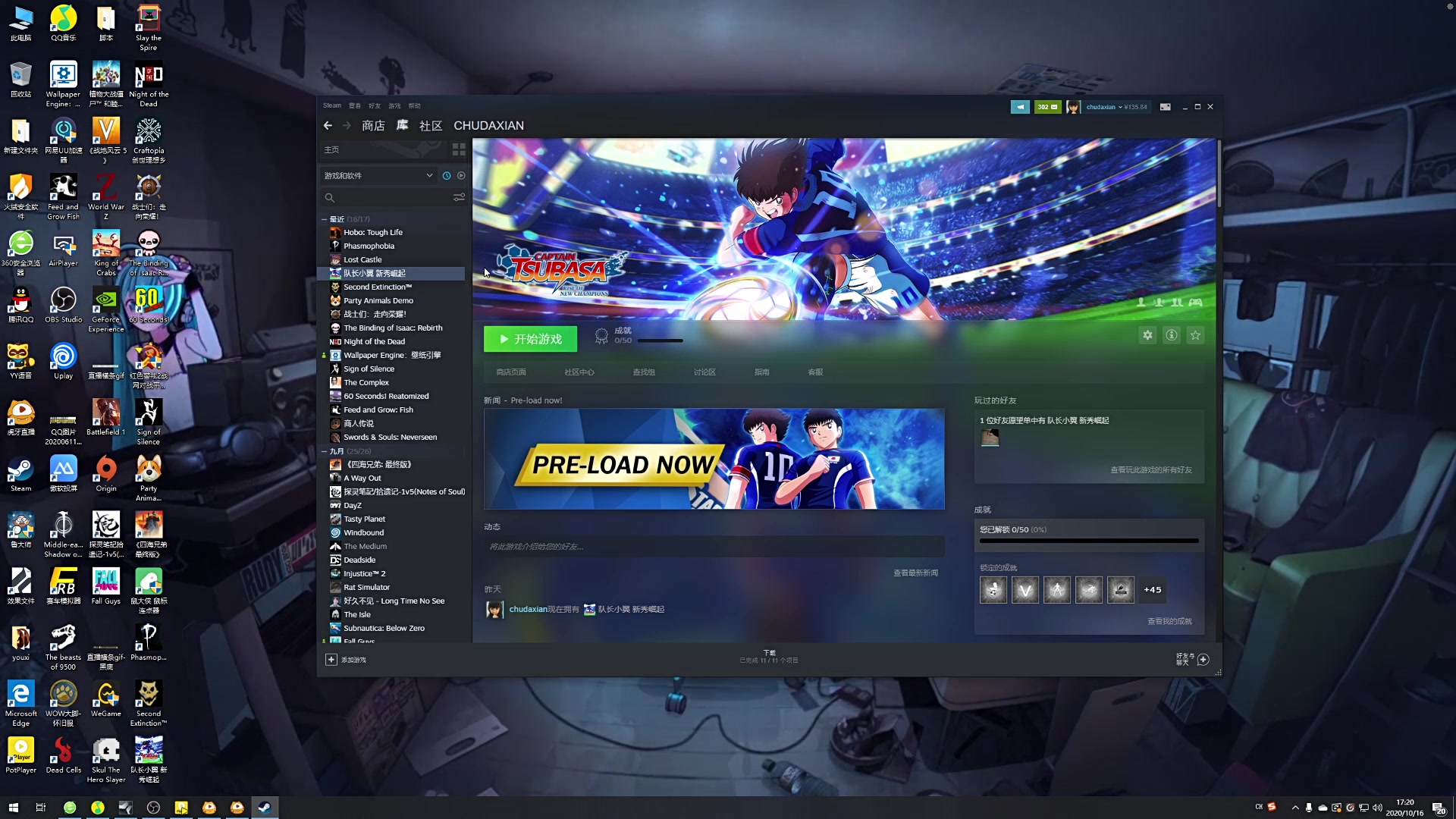Image resolution: width=1456 pixels, height=819 pixels.
Task: Click the Add Game plus icon
Action: pyautogui.click(x=331, y=660)
